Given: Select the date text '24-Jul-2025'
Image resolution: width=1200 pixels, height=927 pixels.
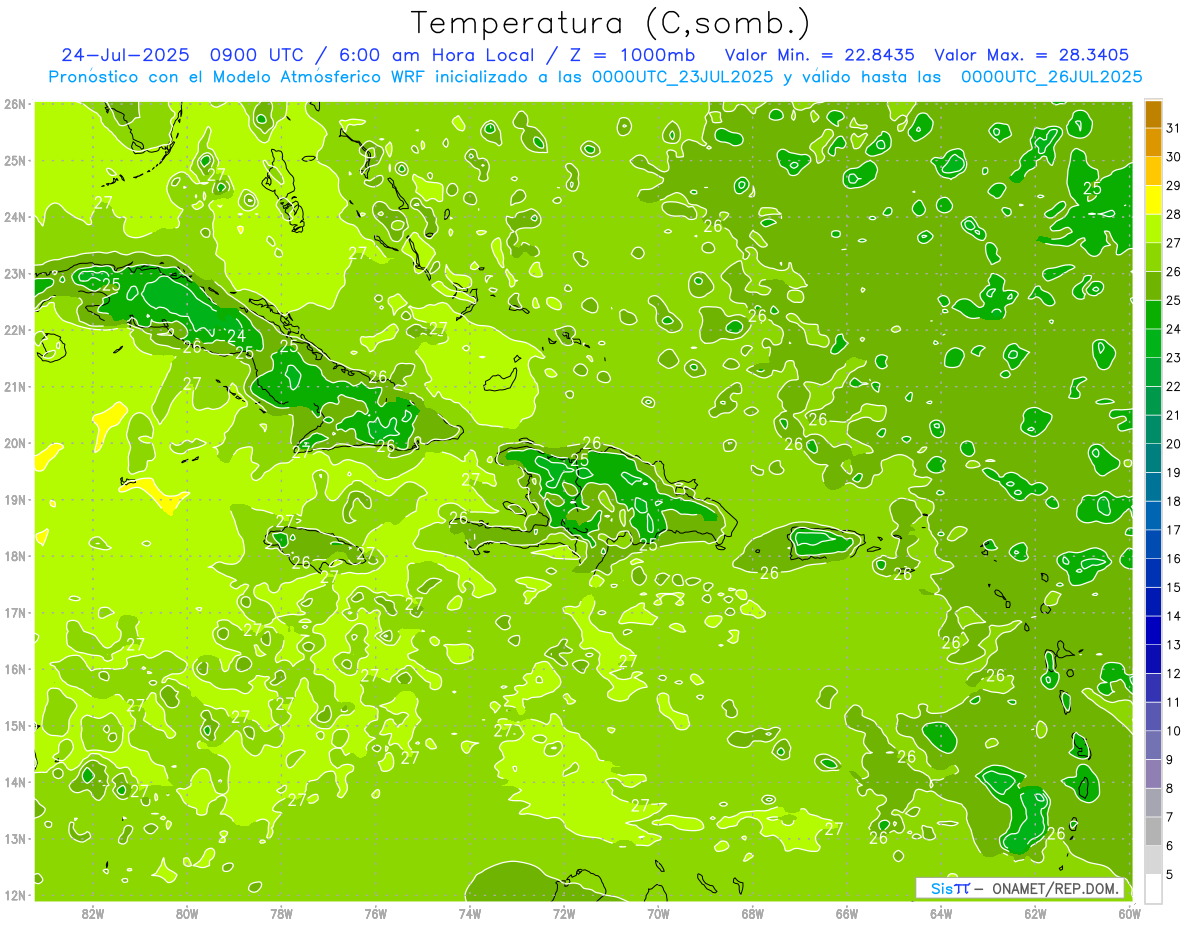Looking at the screenshot, I should [x=127, y=55].
